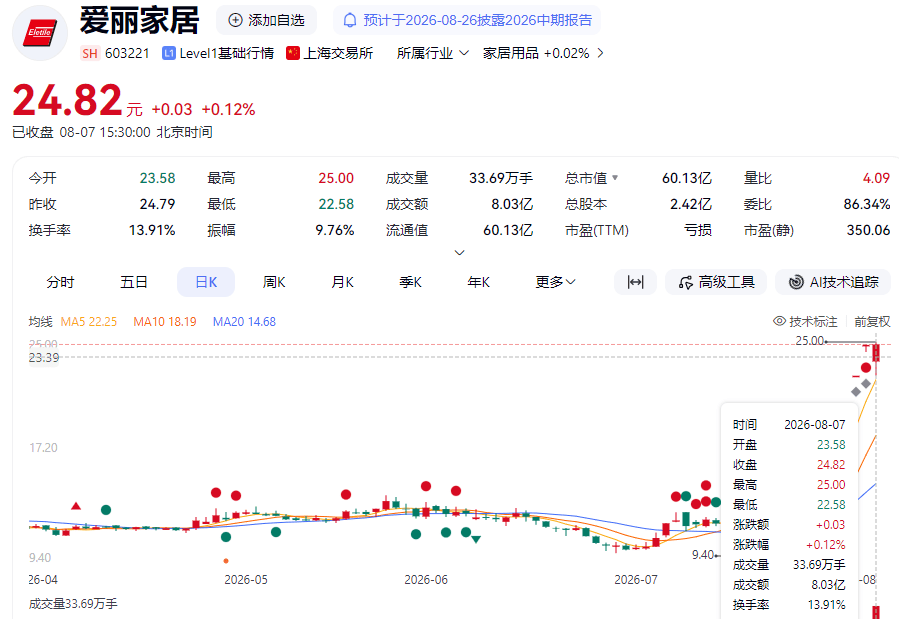Click the 振幅 9.76% value
The height and width of the screenshot is (619, 899).
tap(334, 230)
